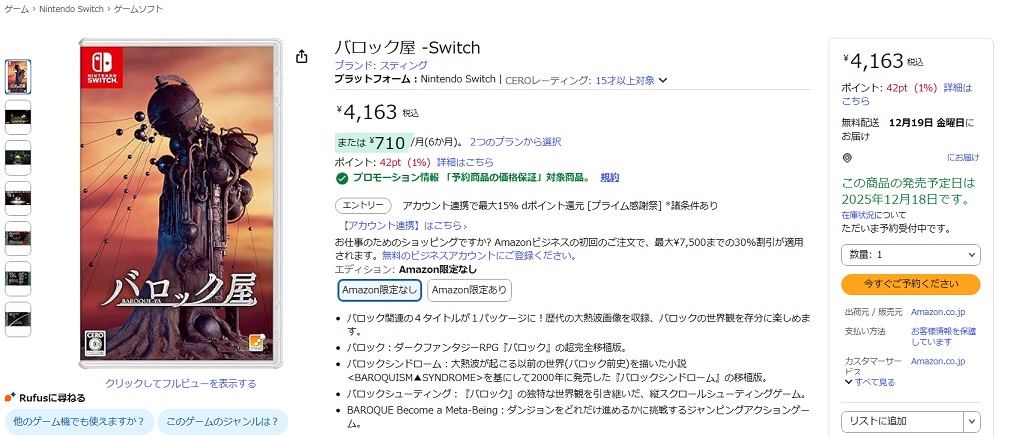Select Amazon限定なし edition option
This screenshot has width=1019, height=437.
click(379, 290)
